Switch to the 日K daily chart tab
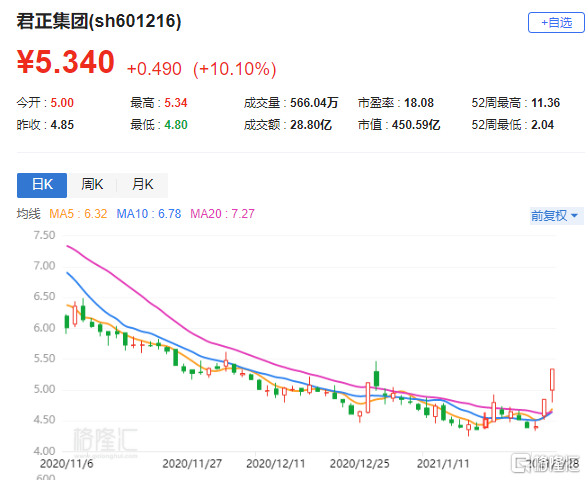 [x=42, y=185]
